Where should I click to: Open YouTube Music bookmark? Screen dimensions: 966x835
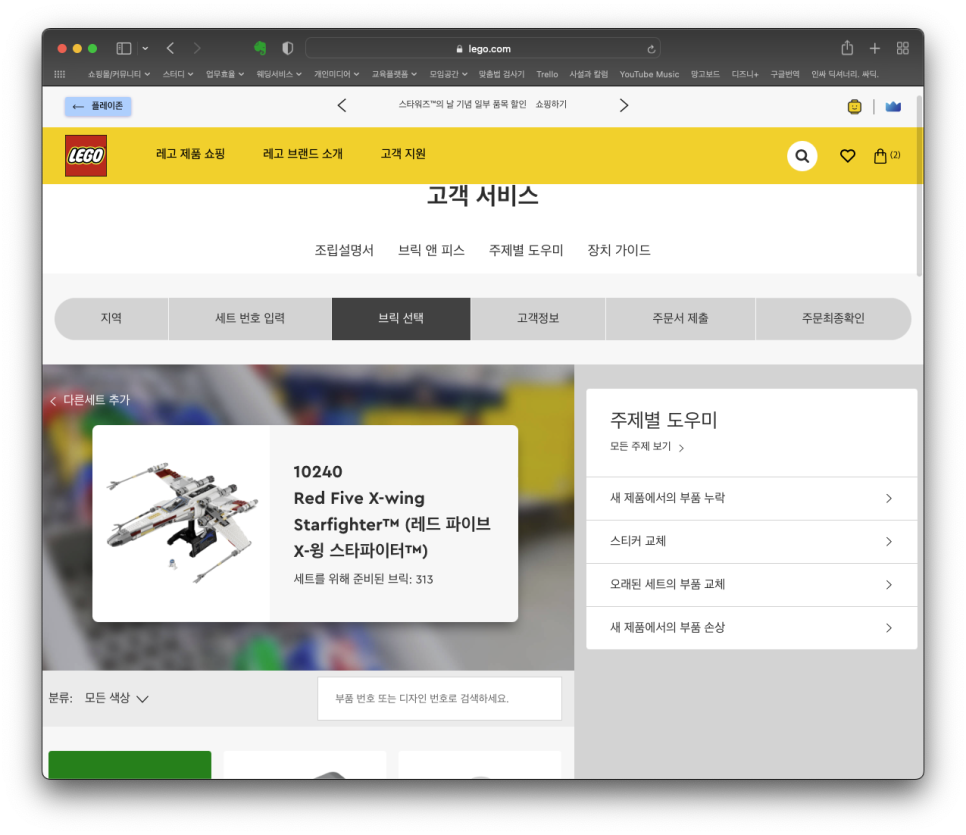(649, 74)
